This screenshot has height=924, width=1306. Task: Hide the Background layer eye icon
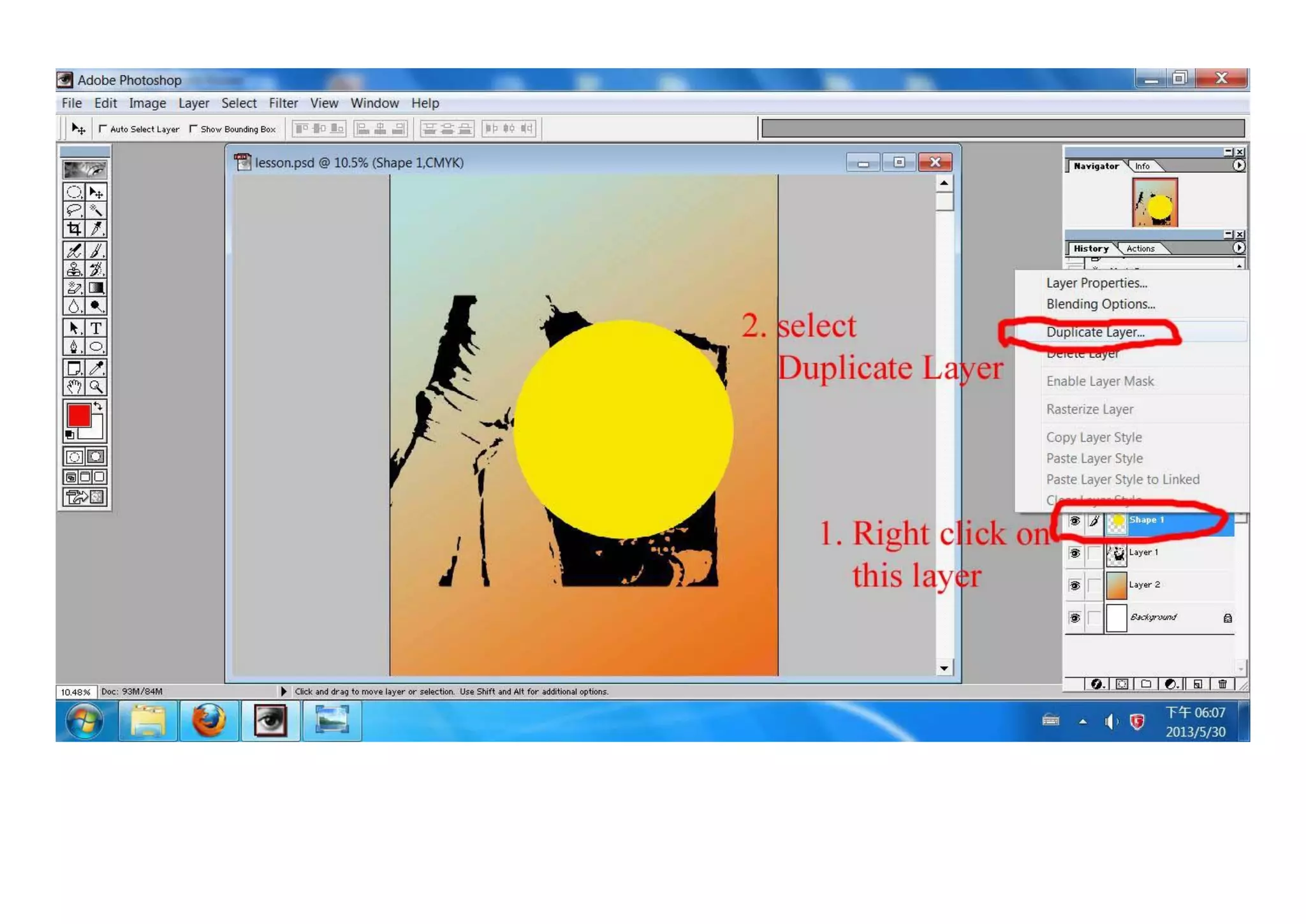1075,618
